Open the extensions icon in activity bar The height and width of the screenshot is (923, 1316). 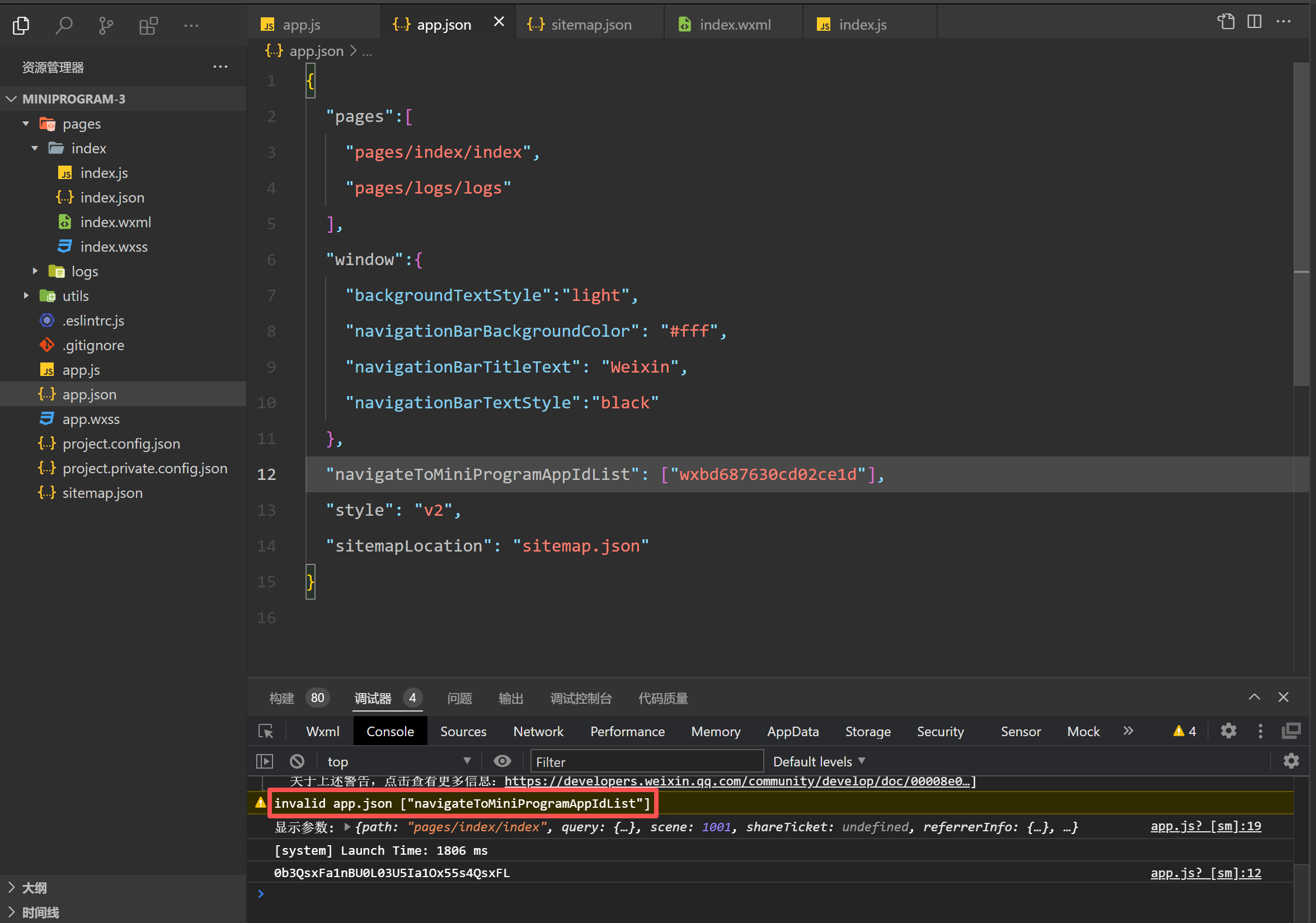tap(148, 25)
